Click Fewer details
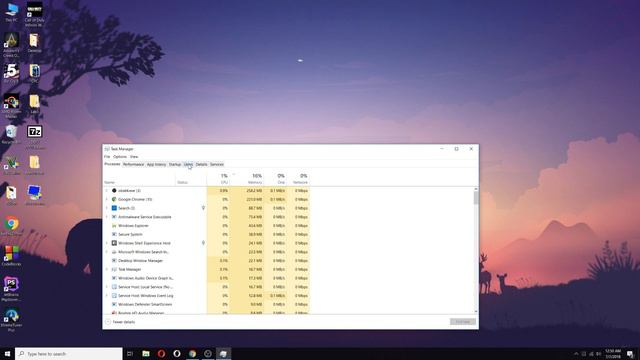Viewport: 640px width, 360px height. (x=120, y=322)
